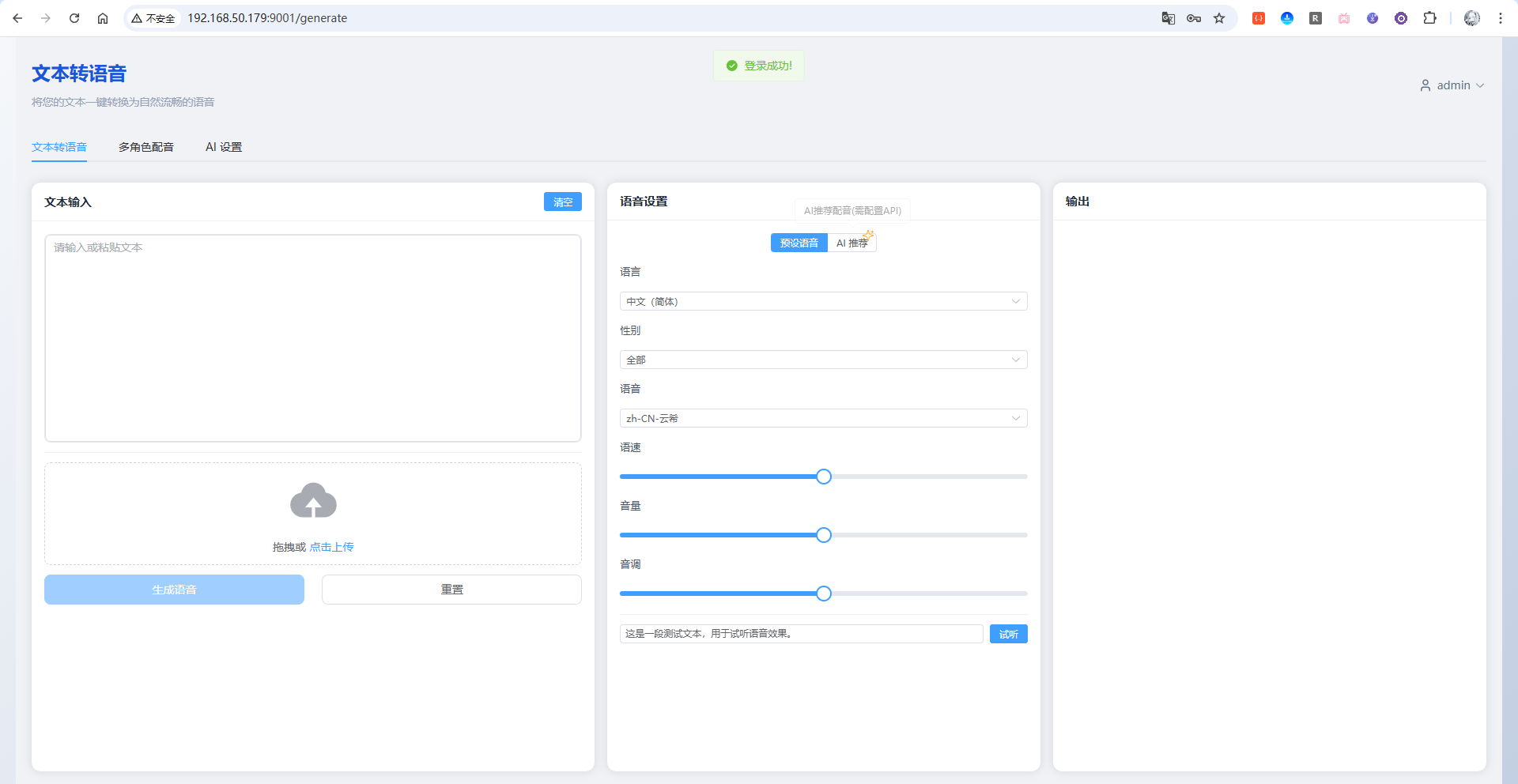Open the zh-CN-云希 voice dropdown
1518x784 pixels.
click(x=823, y=418)
